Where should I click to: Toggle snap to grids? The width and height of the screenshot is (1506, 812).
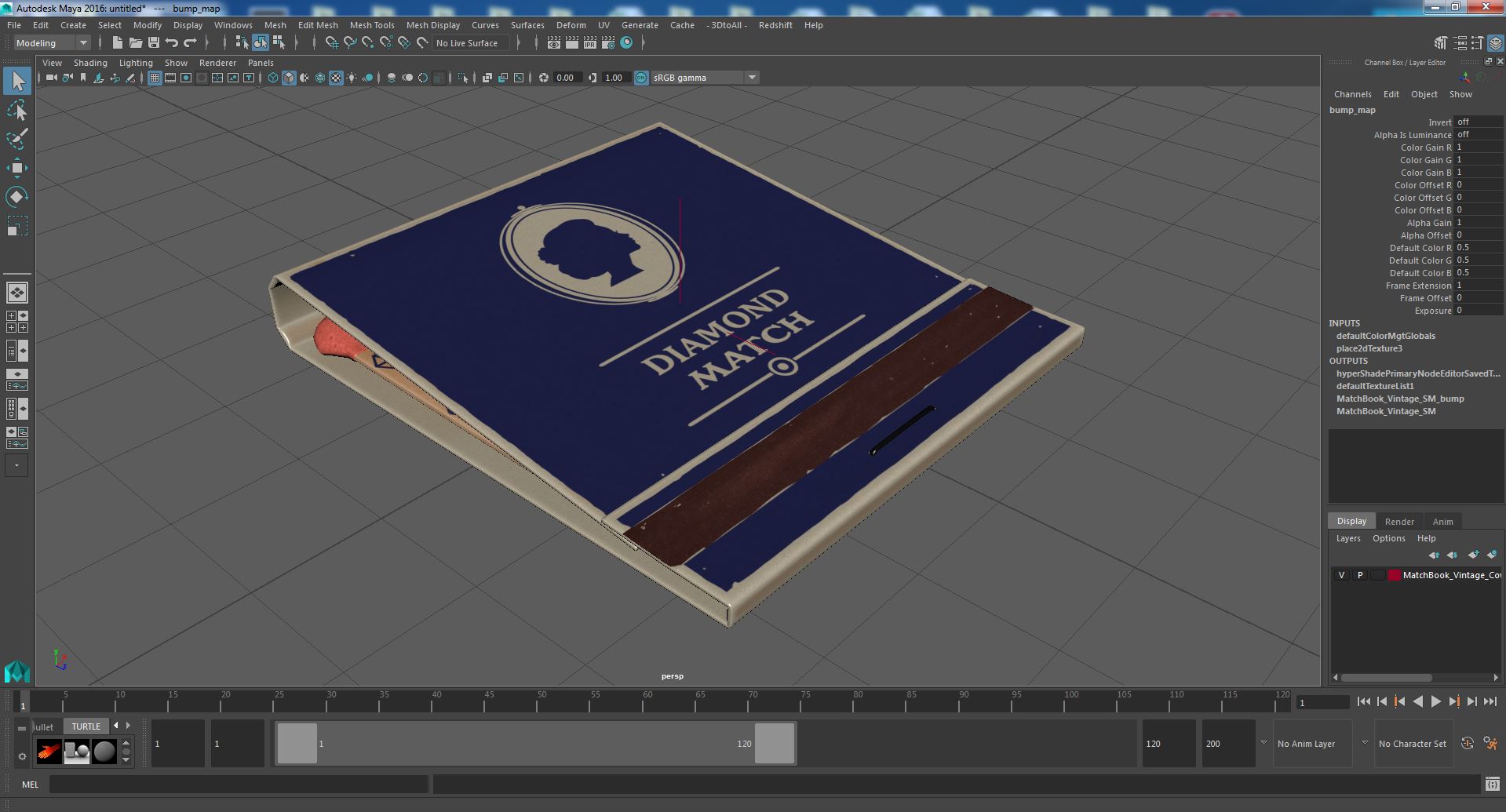[332, 43]
